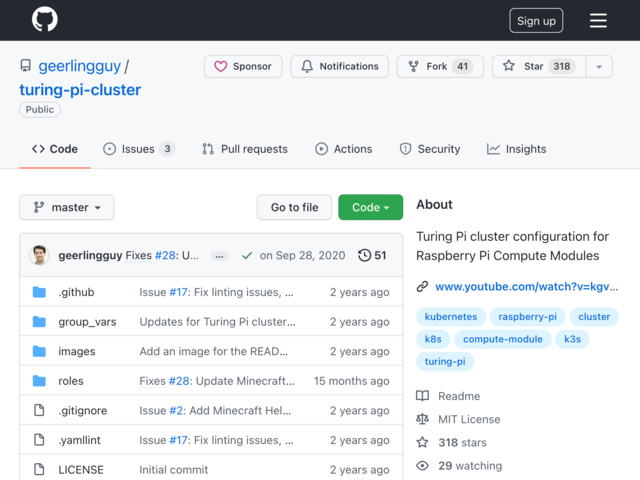
Task: Open the LICENSE file
Action: click(x=81, y=470)
